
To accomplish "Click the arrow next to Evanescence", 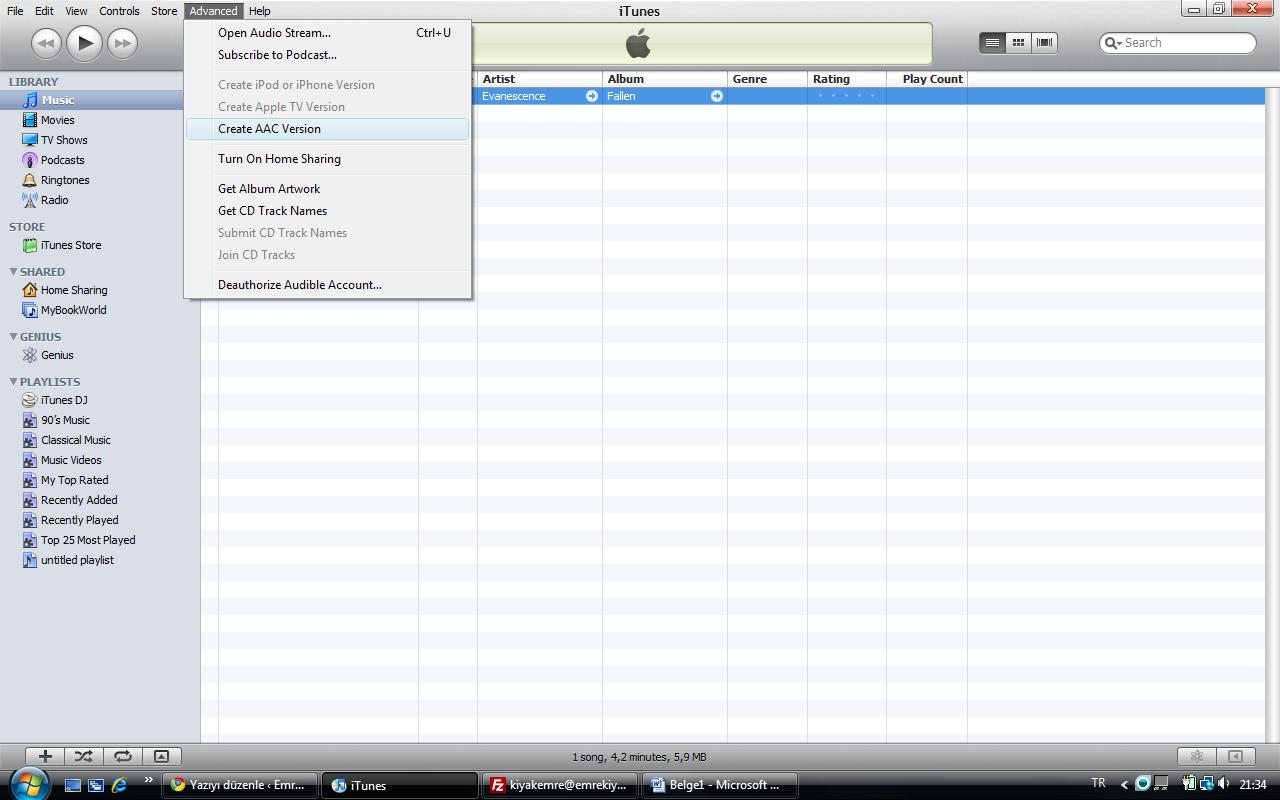I will (x=592, y=96).
